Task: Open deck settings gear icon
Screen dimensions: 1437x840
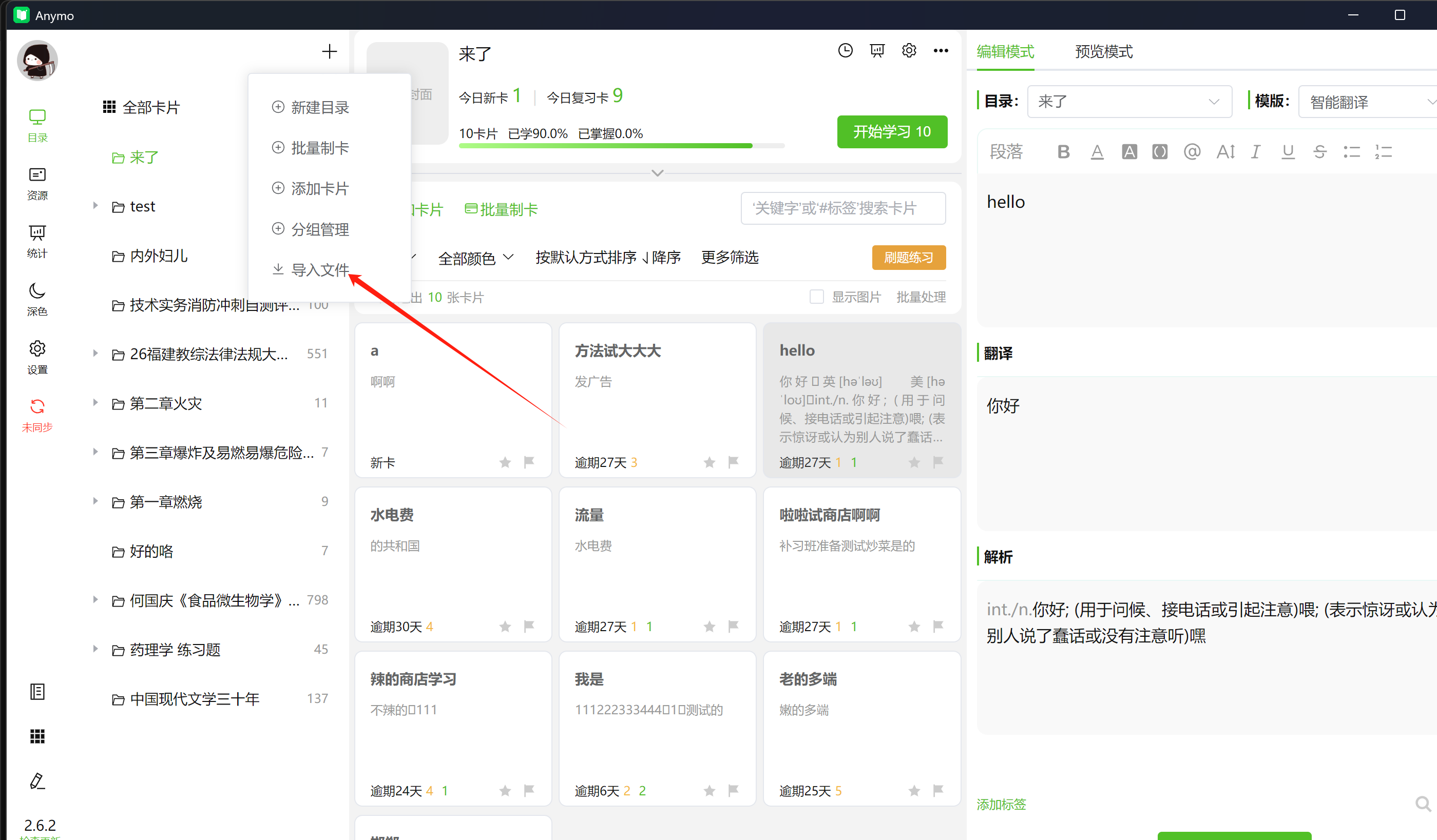Action: [x=909, y=51]
